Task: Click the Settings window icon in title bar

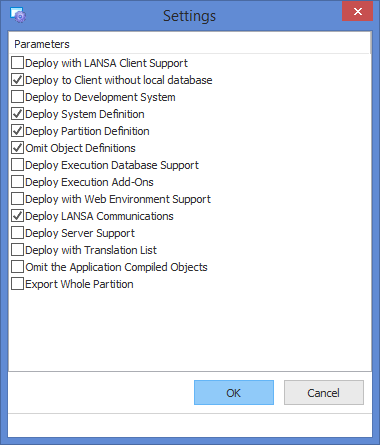Action: (18, 15)
